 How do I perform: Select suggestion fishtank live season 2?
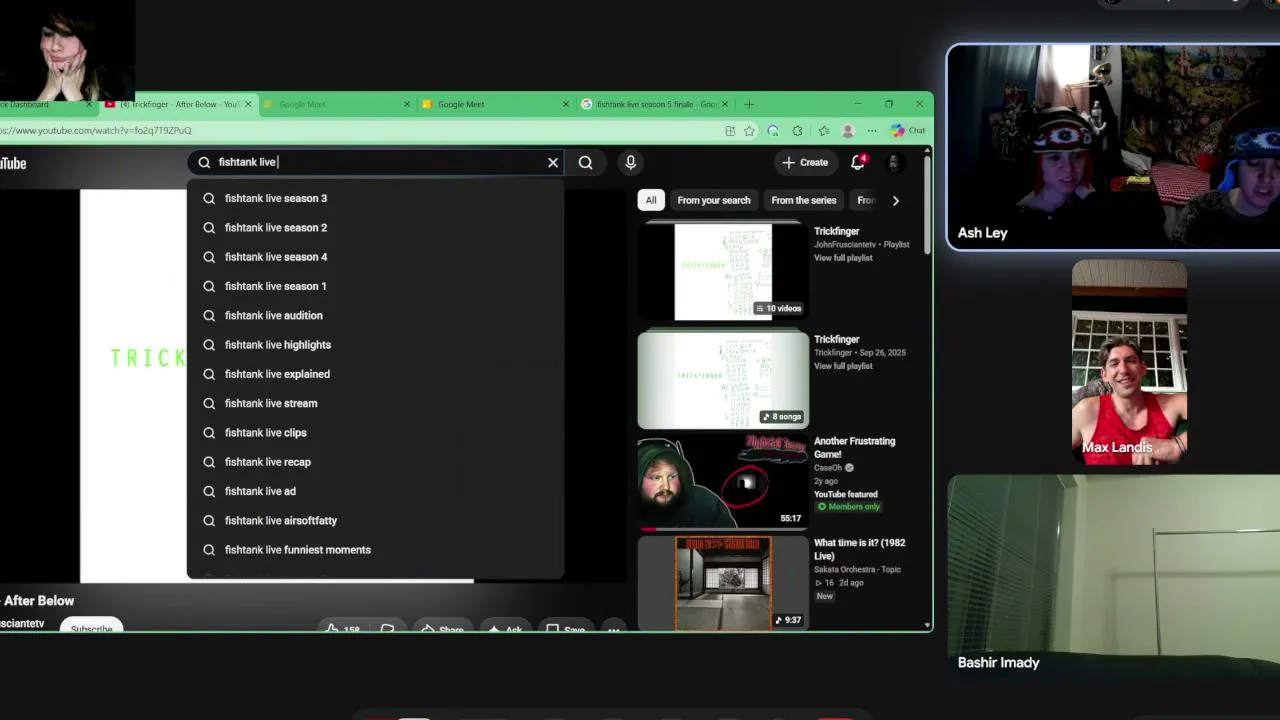pos(375,228)
